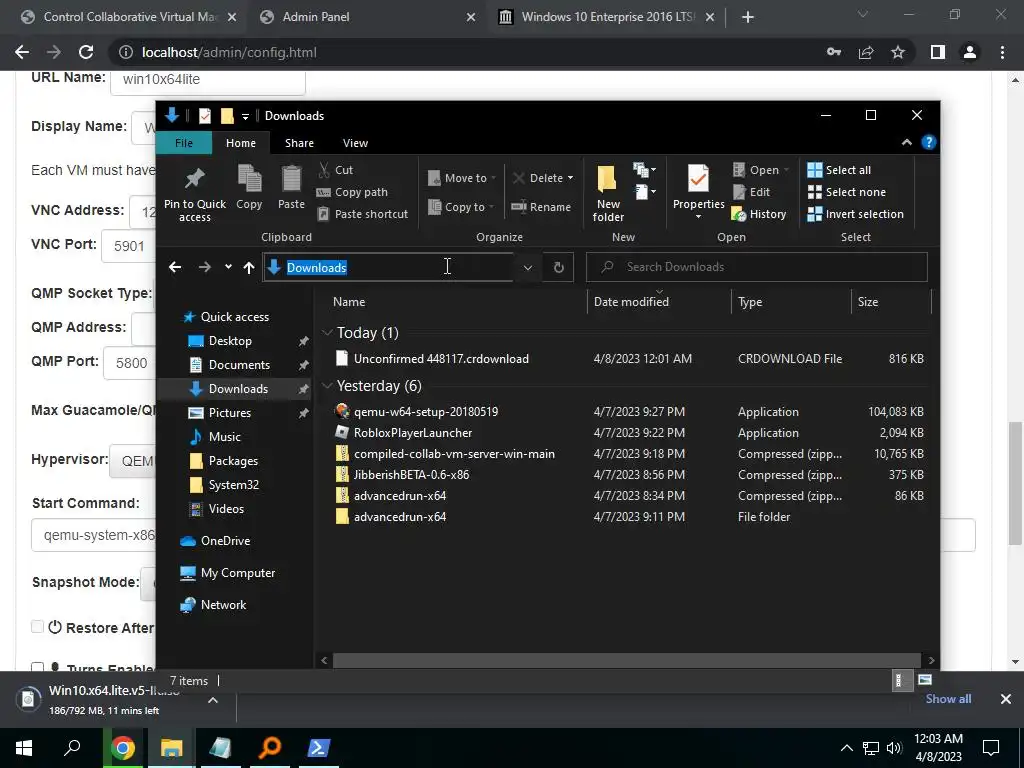Toggle the Restore After checkbox on admin page
Viewport: 1024px width, 768px height.
(37, 627)
